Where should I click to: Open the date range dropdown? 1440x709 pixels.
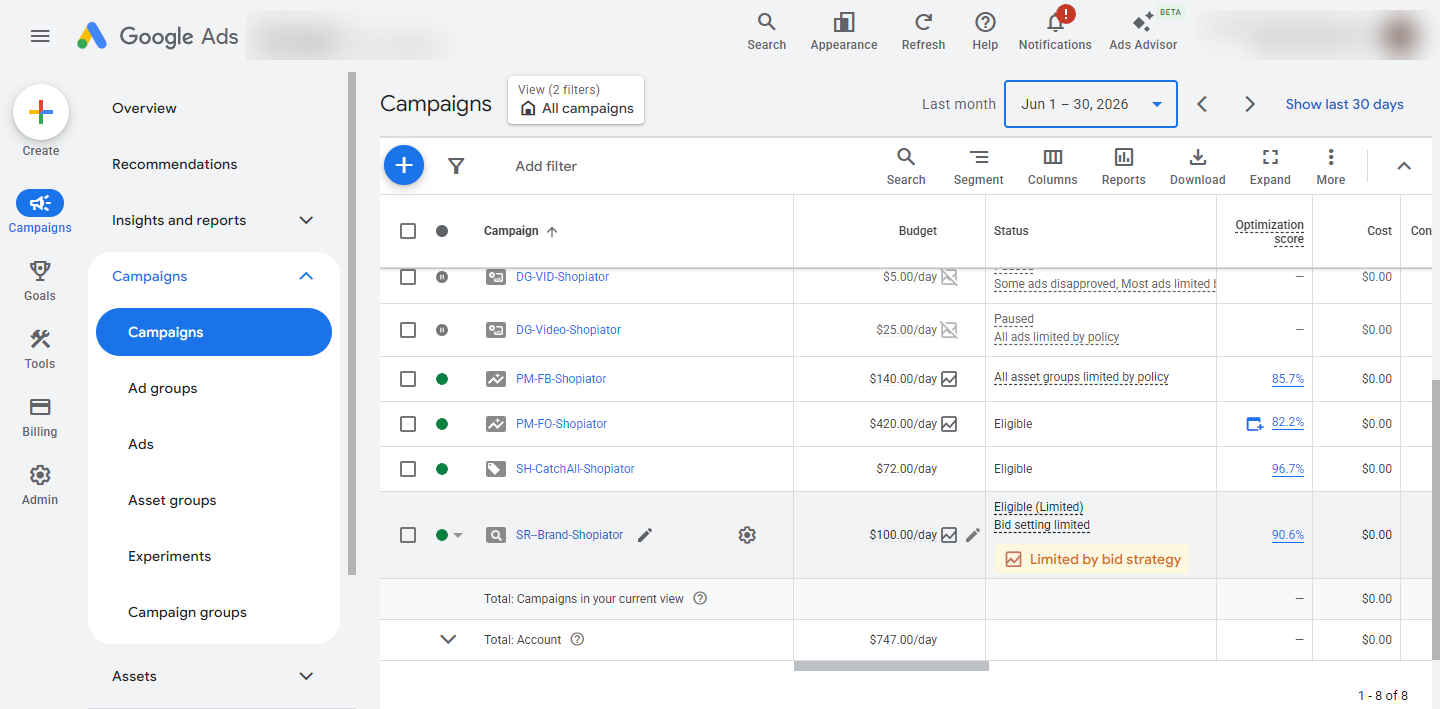tap(1091, 104)
